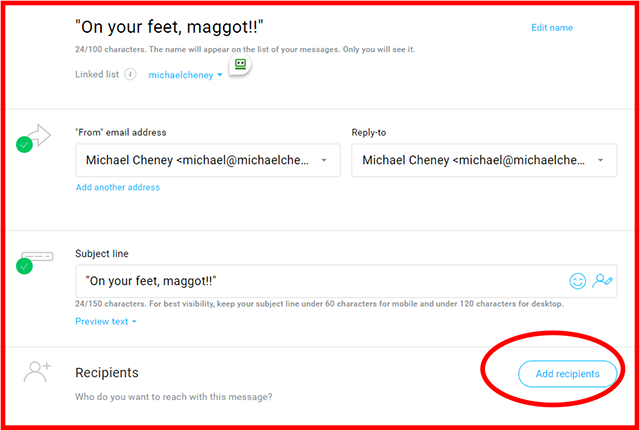640x430 pixels.
Task: Click the Edit name link
Action: pyautogui.click(x=552, y=28)
